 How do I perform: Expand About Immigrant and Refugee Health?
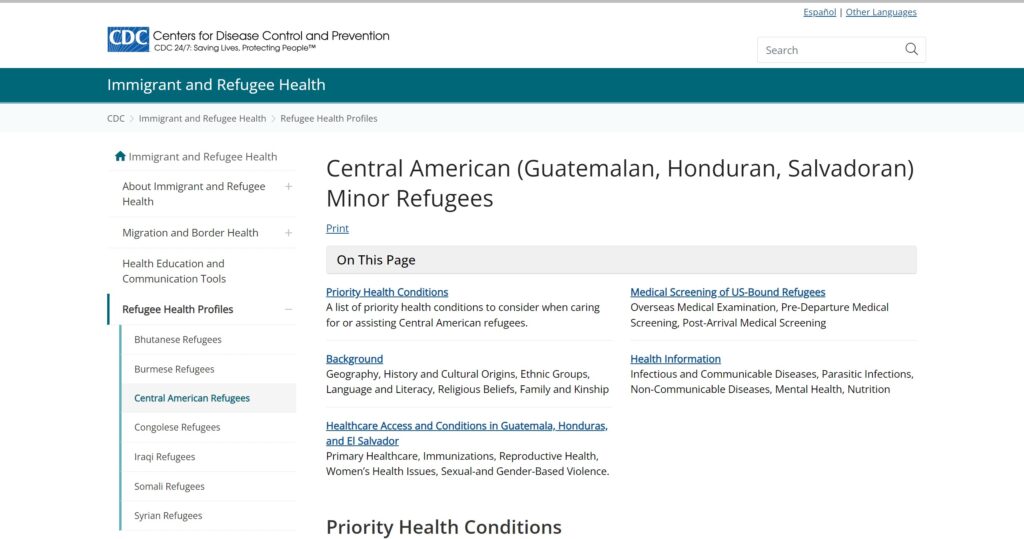click(288, 187)
